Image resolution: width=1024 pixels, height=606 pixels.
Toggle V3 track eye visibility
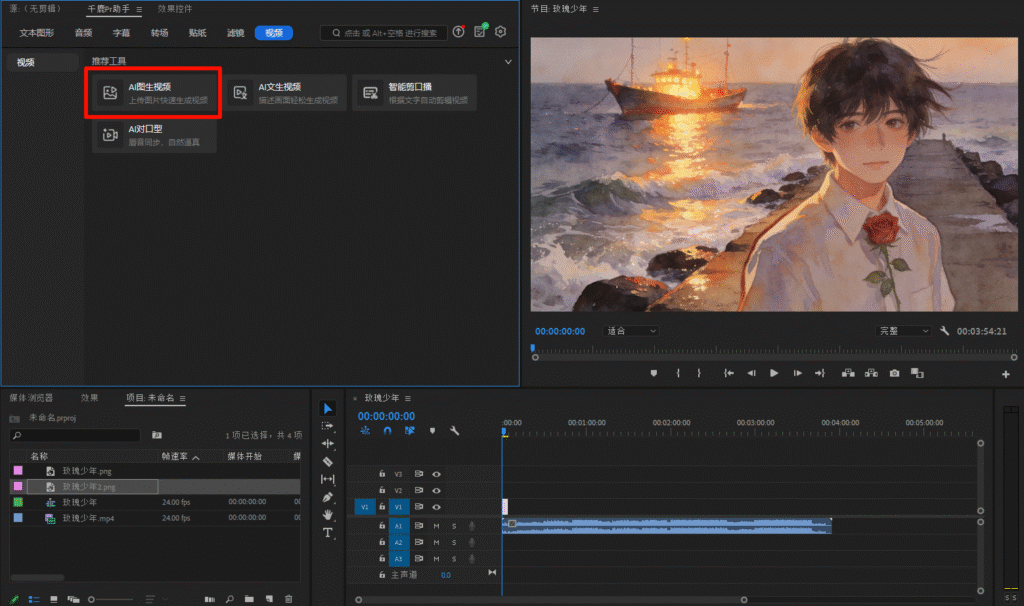tap(437, 474)
